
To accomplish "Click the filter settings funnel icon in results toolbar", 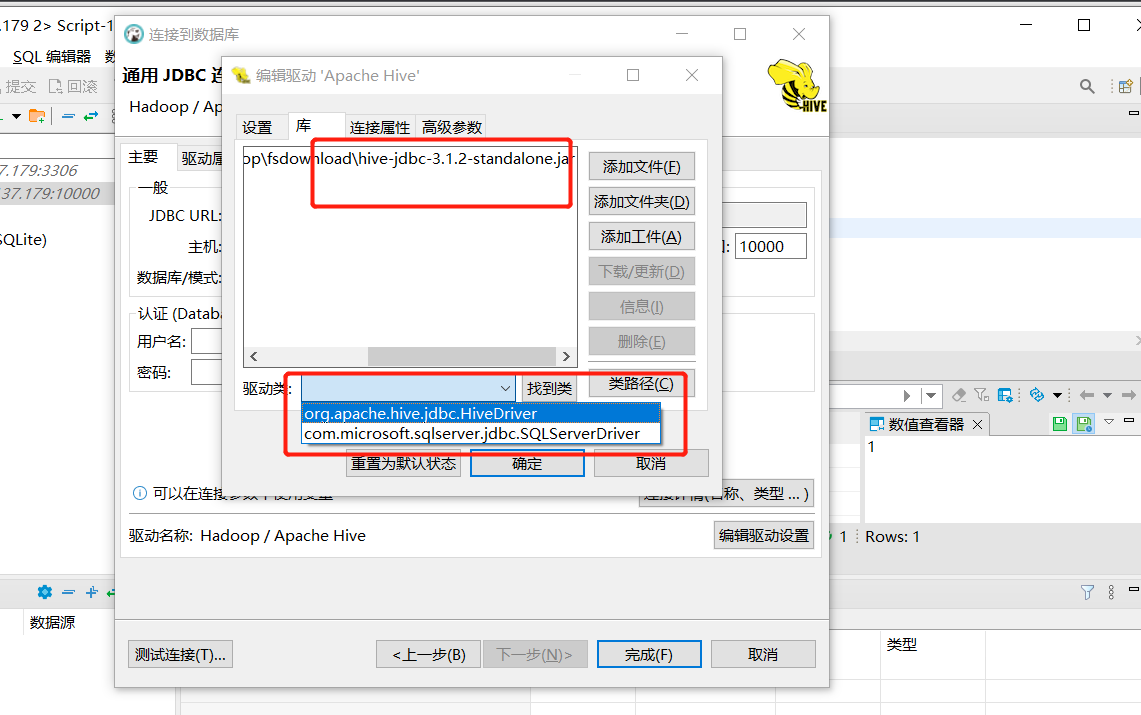I will (x=982, y=395).
